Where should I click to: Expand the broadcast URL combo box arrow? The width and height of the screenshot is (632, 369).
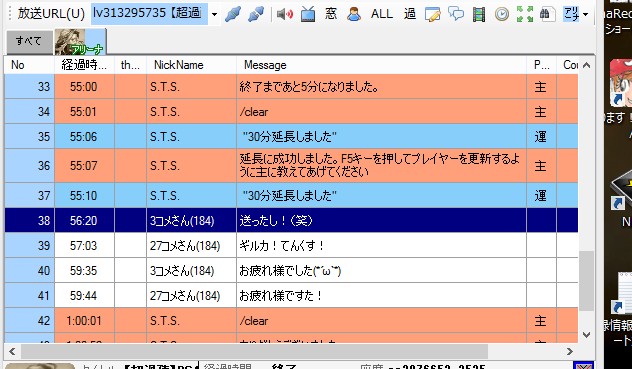click(214, 15)
